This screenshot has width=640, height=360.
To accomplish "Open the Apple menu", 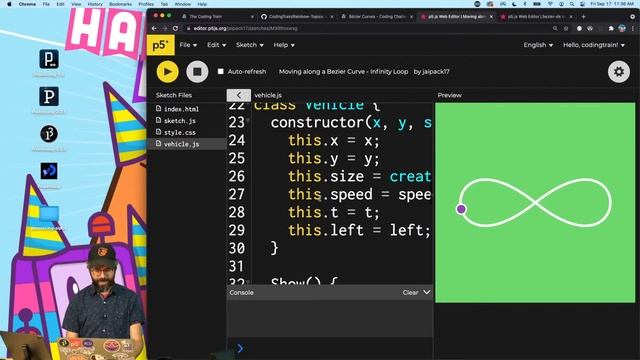I will 9,4.
